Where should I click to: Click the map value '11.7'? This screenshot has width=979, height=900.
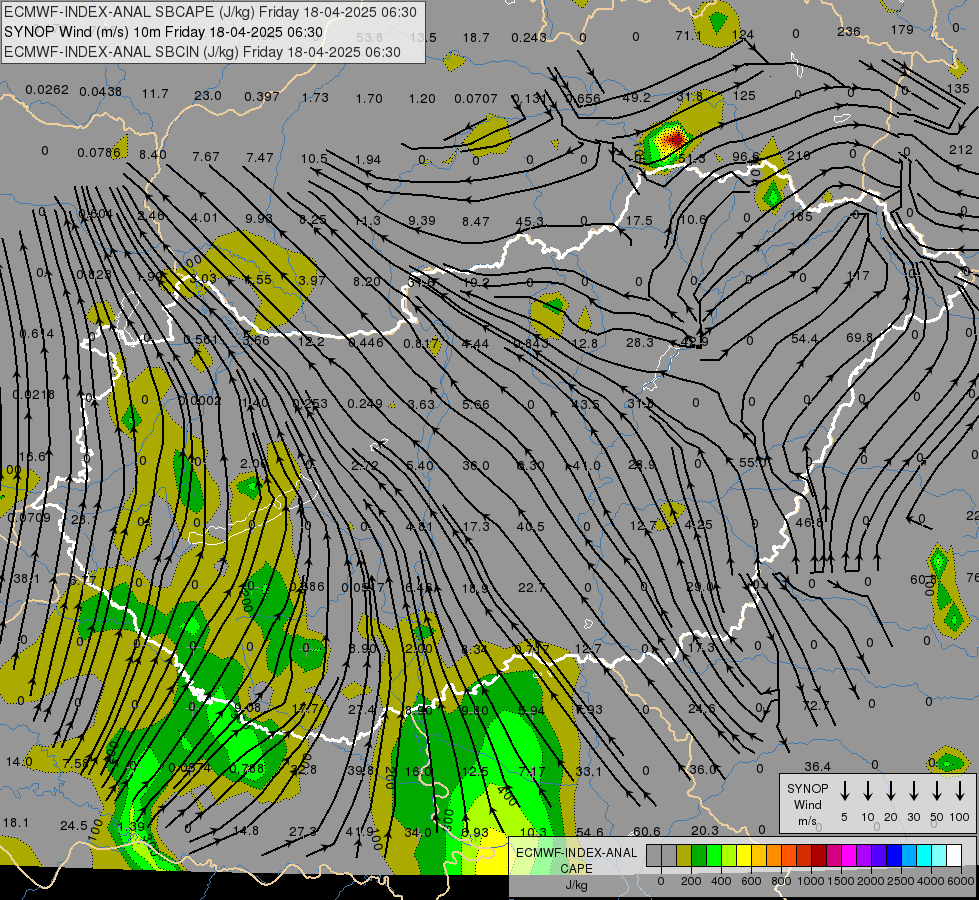point(155,94)
